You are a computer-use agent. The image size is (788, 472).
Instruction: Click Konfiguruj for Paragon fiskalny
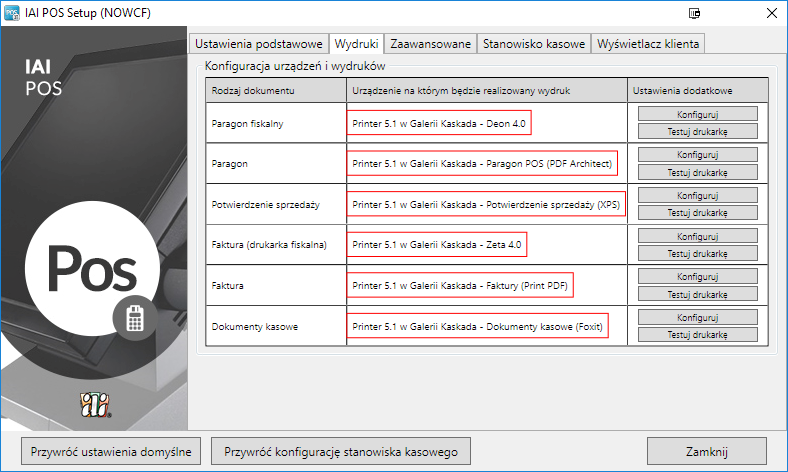[x=698, y=114]
